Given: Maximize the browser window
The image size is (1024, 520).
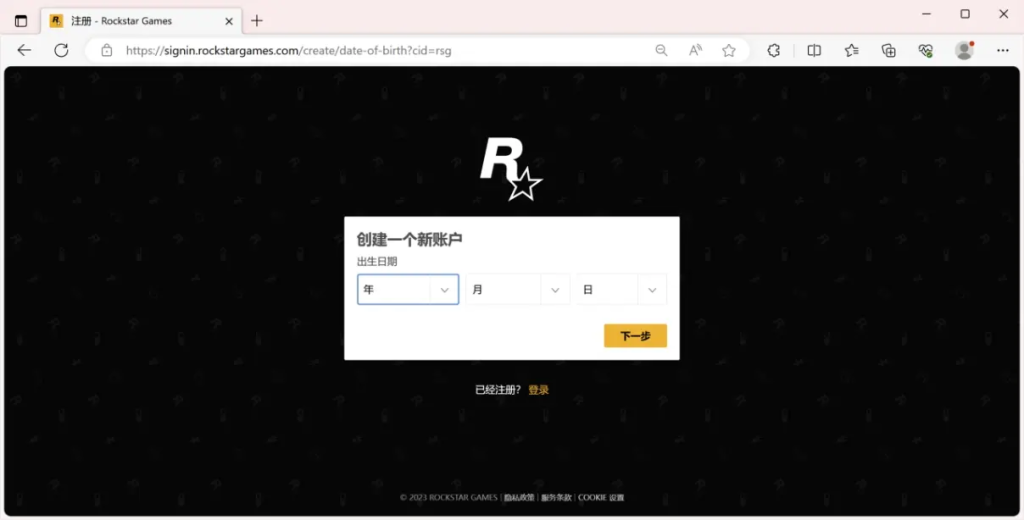Looking at the screenshot, I should click(x=965, y=14).
